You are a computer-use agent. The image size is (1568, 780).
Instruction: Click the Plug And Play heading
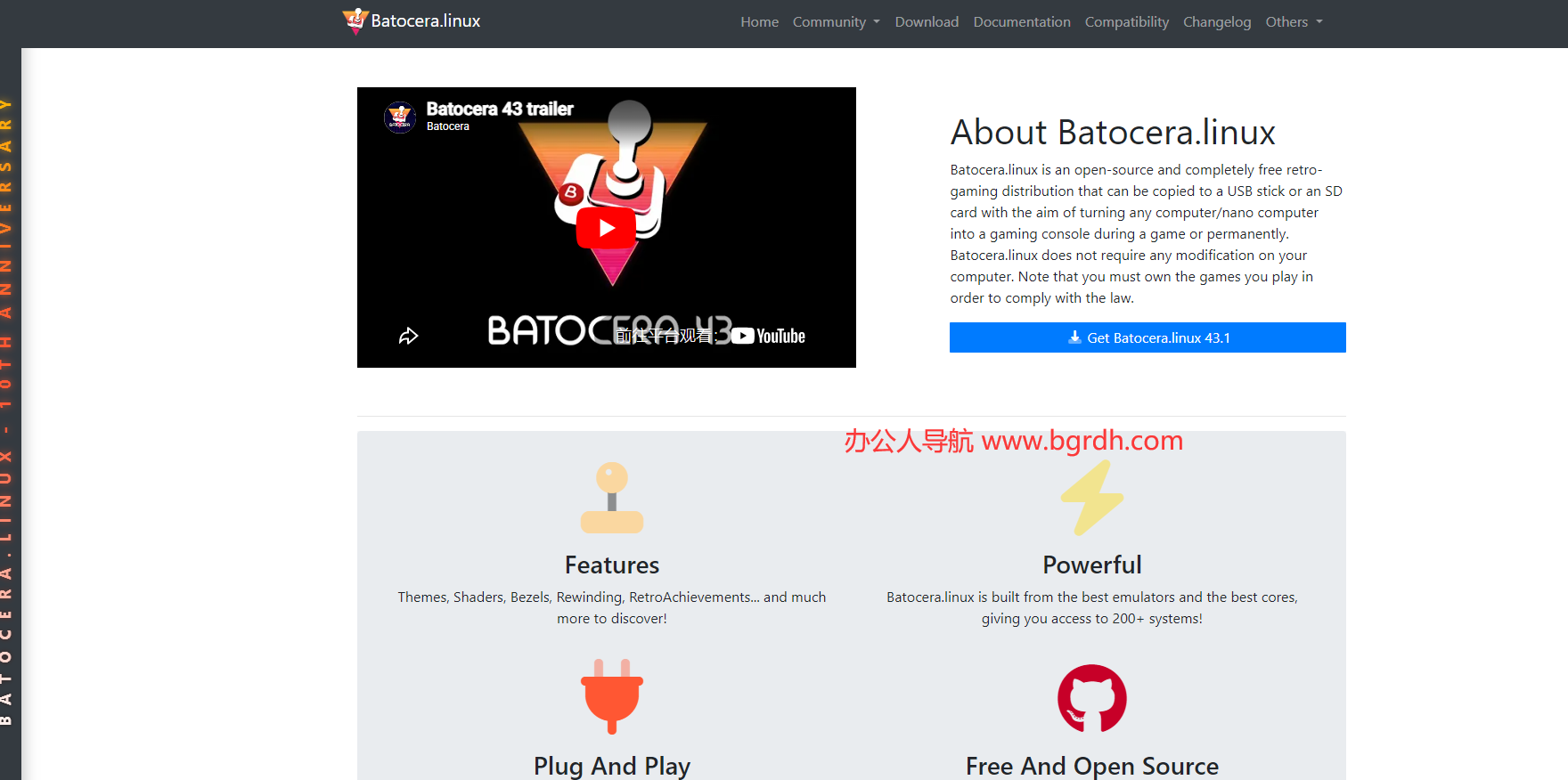612,766
